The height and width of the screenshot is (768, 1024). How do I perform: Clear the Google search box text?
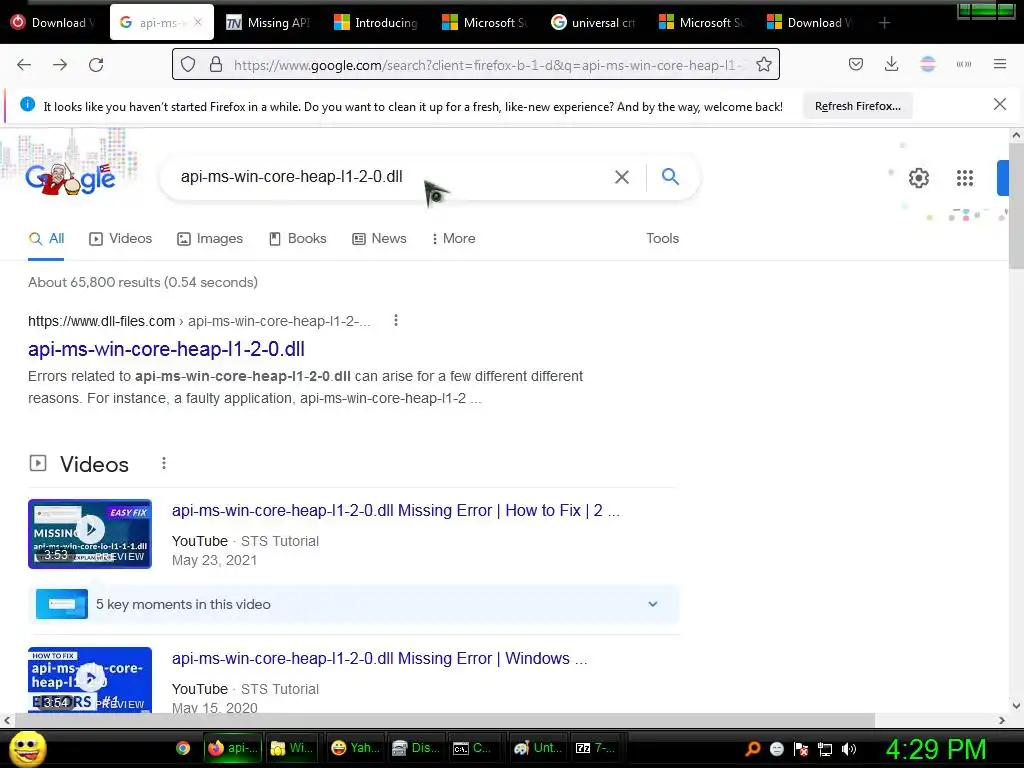622,176
